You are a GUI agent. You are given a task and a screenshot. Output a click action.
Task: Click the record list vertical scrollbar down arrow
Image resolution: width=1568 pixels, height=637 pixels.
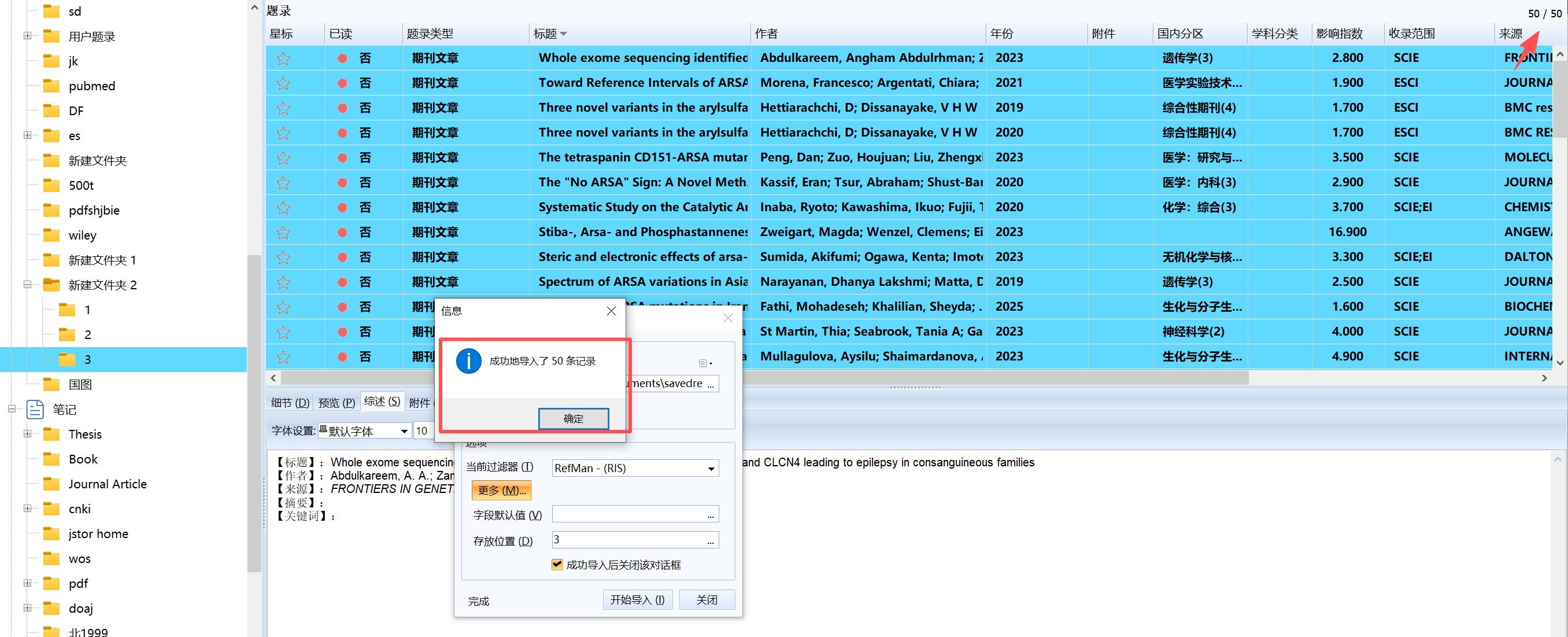(1560, 362)
